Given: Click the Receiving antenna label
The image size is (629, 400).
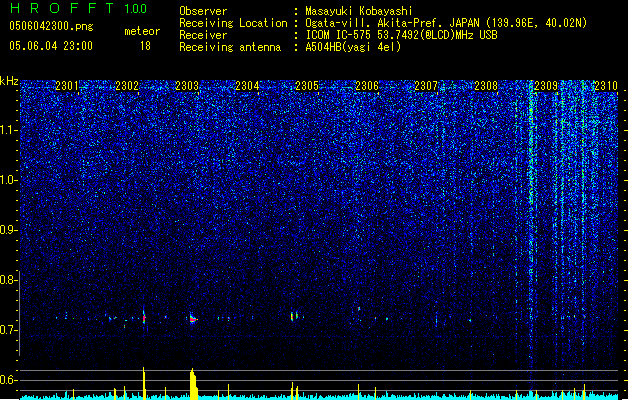Looking at the screenshot, I should pyautogui.click(x=230, y=47).
